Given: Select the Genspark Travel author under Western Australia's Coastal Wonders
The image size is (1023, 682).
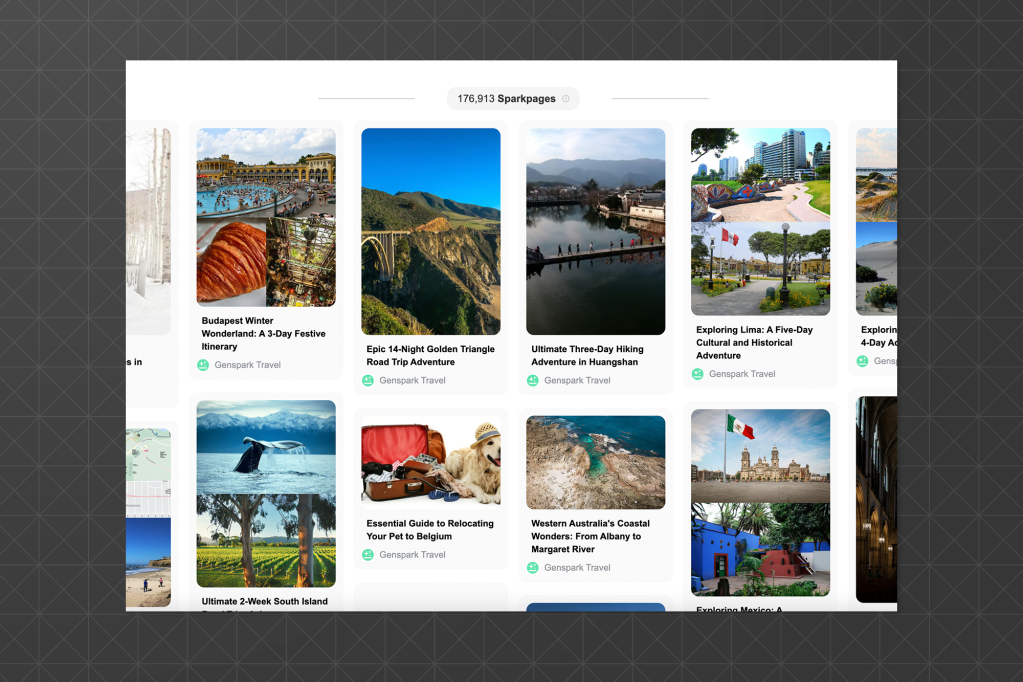Looking at the screenshot, I should point(577,568).
